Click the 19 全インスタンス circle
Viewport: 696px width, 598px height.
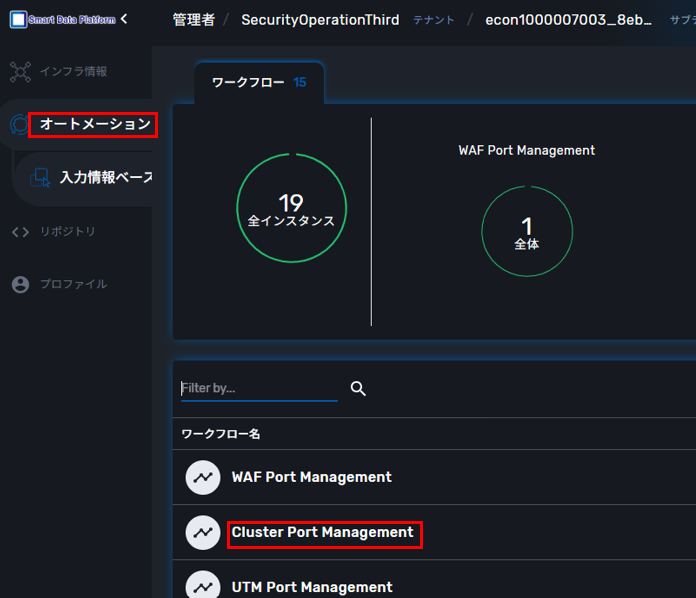[292, 208]
